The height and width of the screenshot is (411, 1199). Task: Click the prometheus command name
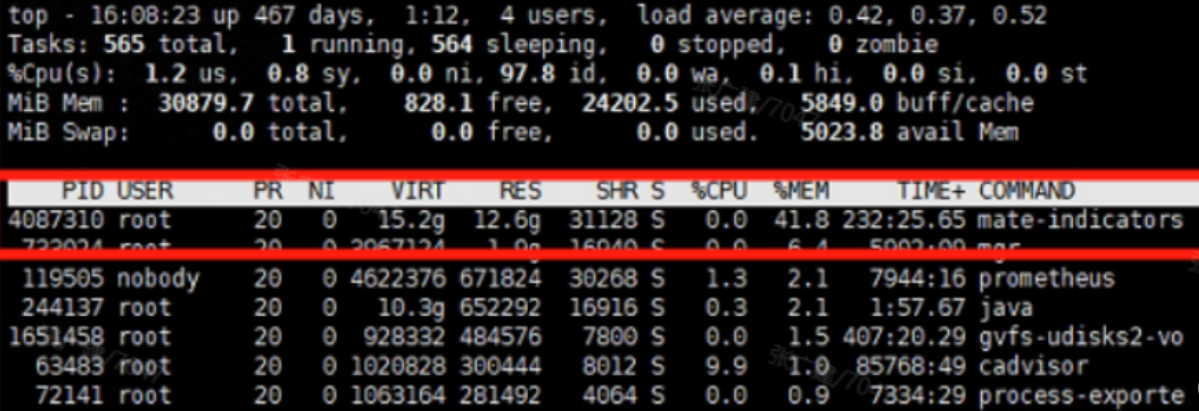point(1047,279)
